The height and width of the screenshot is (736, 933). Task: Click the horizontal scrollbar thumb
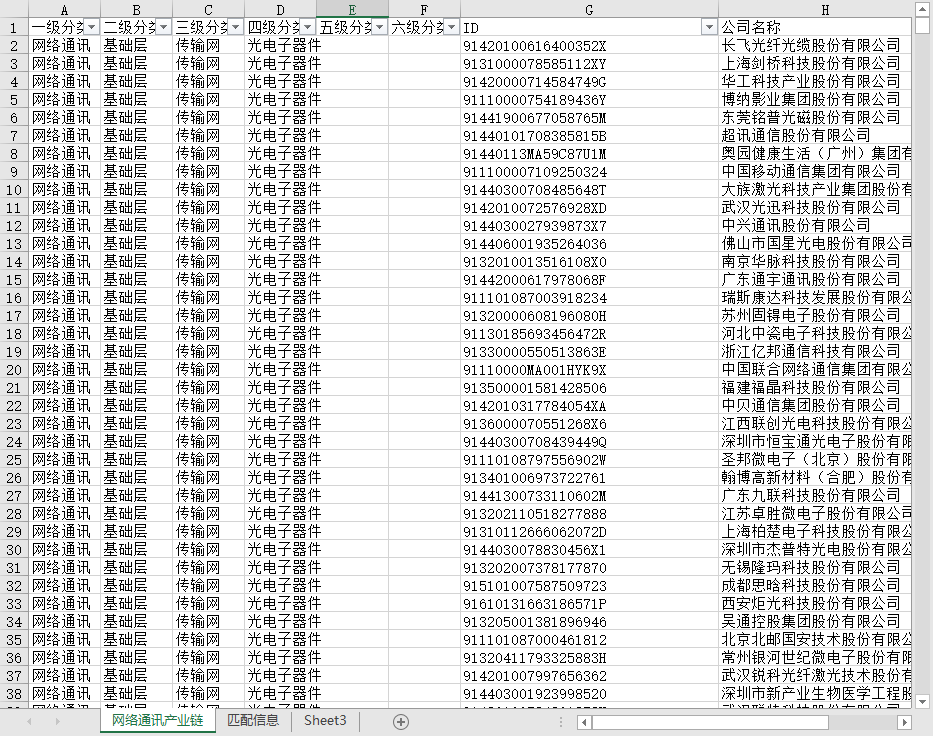tap(710, 722)
